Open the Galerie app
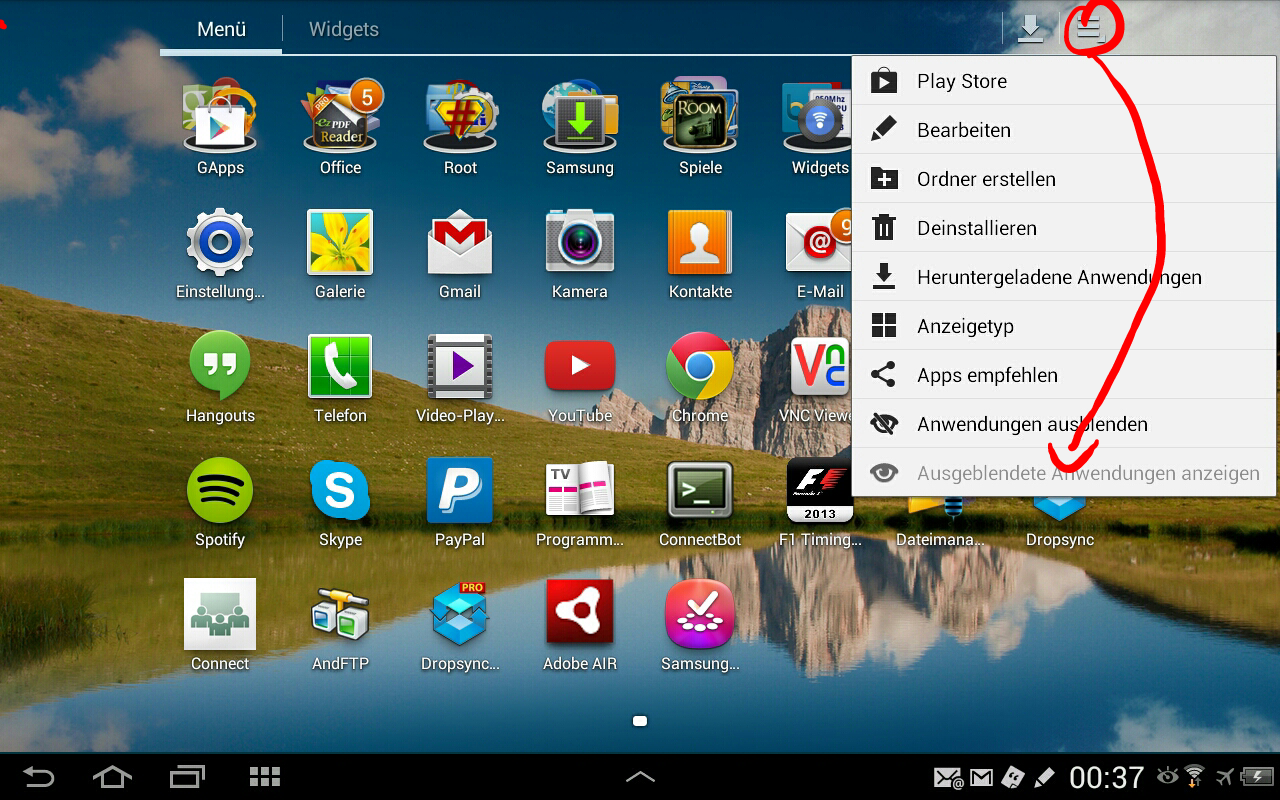This screenshot has height=800, width=1280. coord(340,241)
